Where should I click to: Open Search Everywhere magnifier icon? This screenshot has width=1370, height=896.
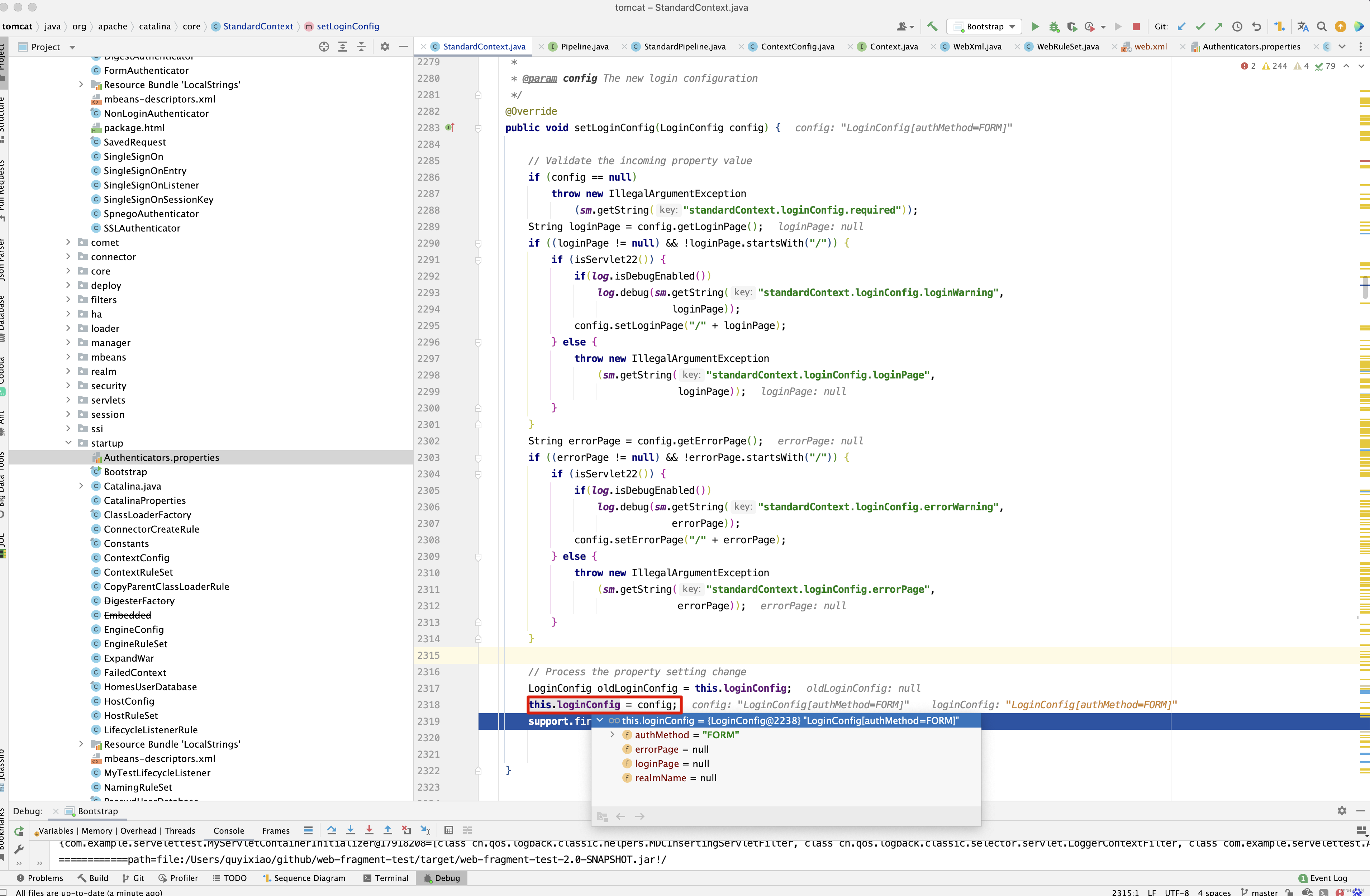click(1322, 27)
